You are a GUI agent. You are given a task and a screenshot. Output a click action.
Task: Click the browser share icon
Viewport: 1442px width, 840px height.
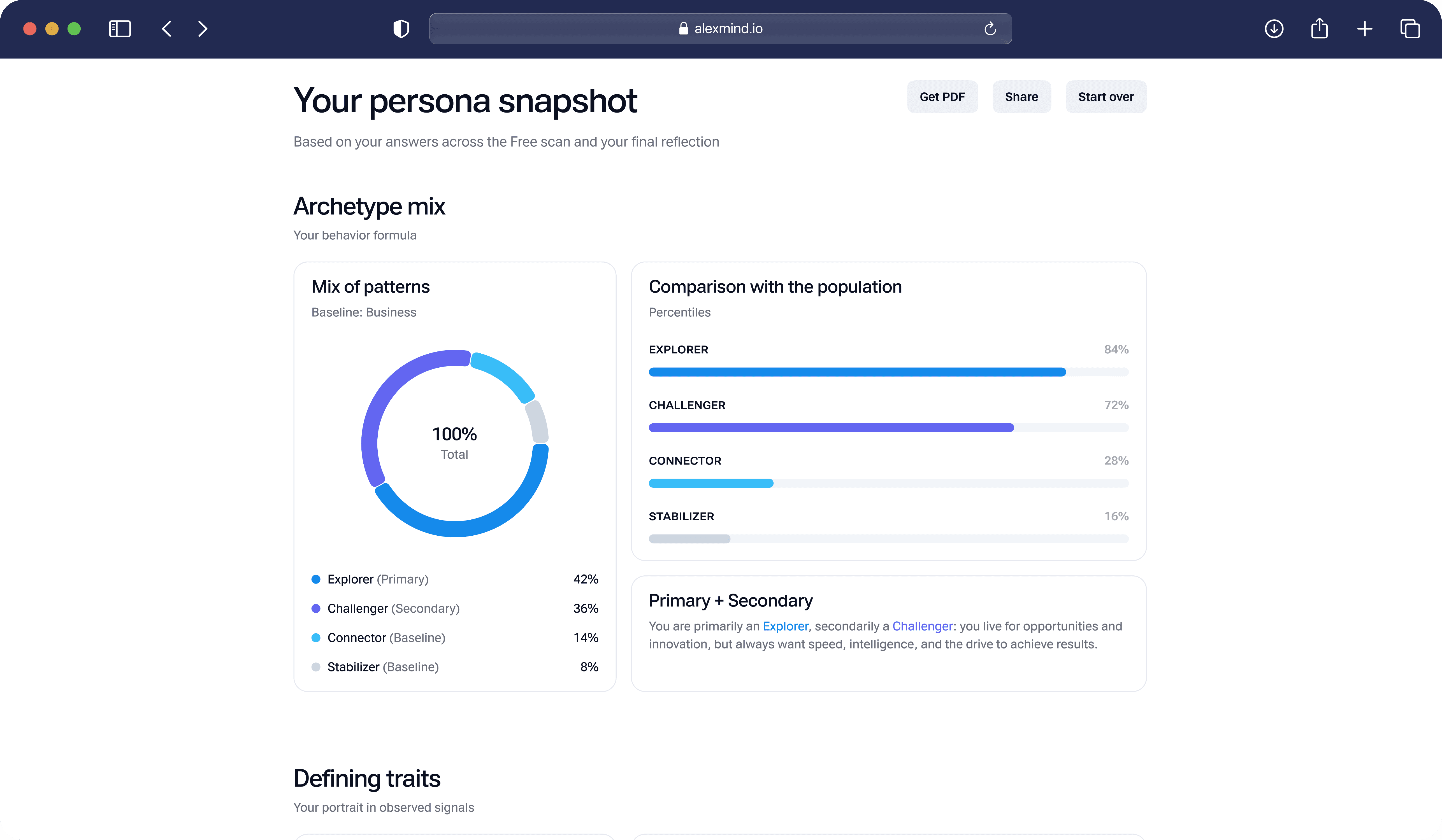coord(1319,29)
